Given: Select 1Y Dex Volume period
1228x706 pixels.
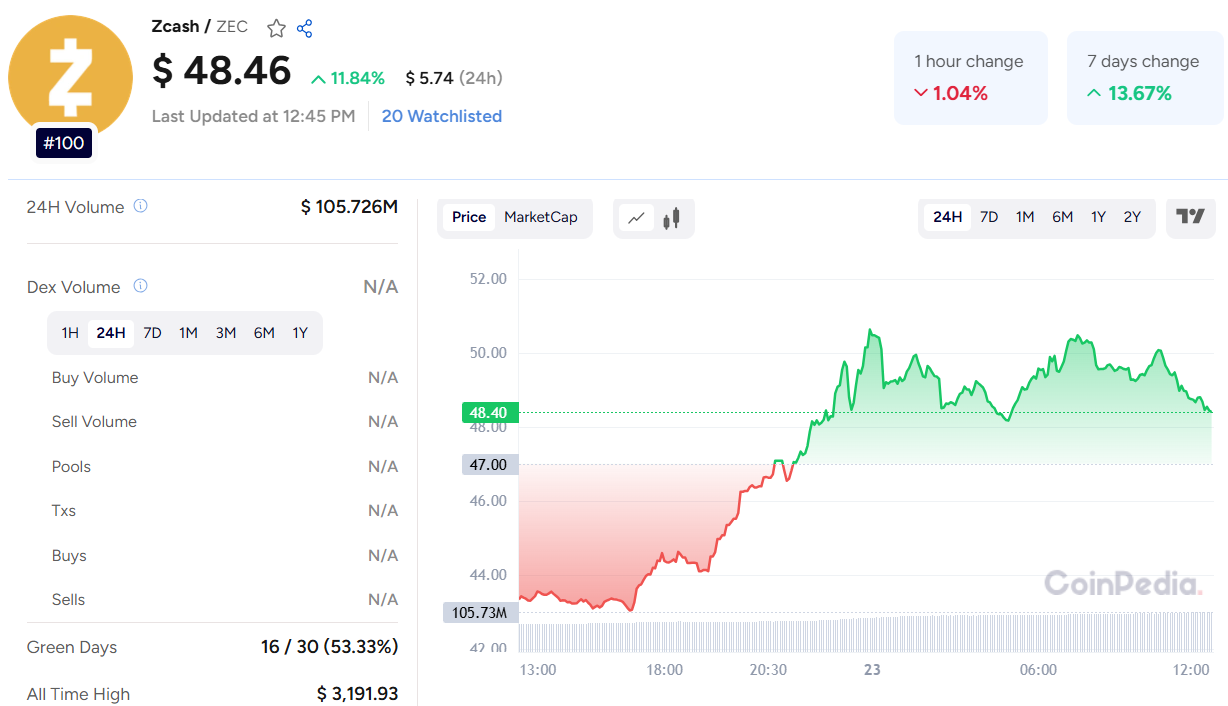Looking at the screenshot, I should click(x=300, y=333).
